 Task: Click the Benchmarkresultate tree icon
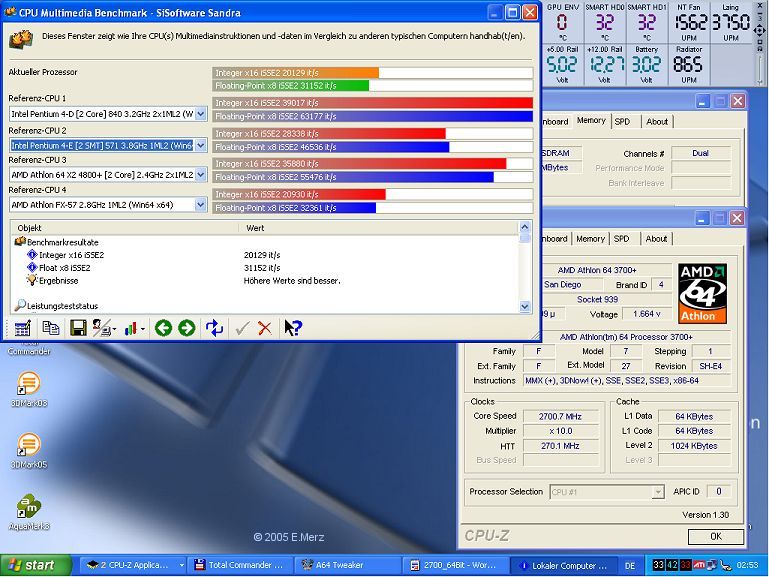click(20, 242)
